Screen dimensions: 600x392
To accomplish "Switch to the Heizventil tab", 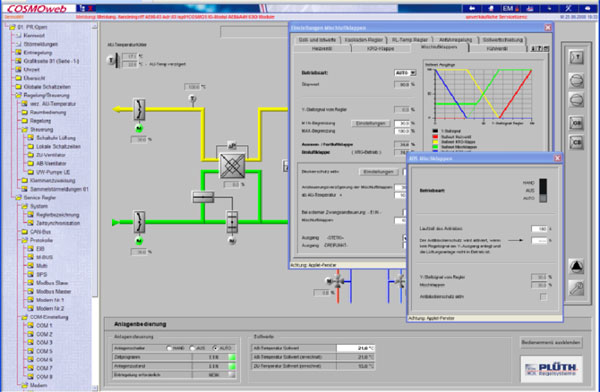I will pyautogui.click(x=322, y=49).
